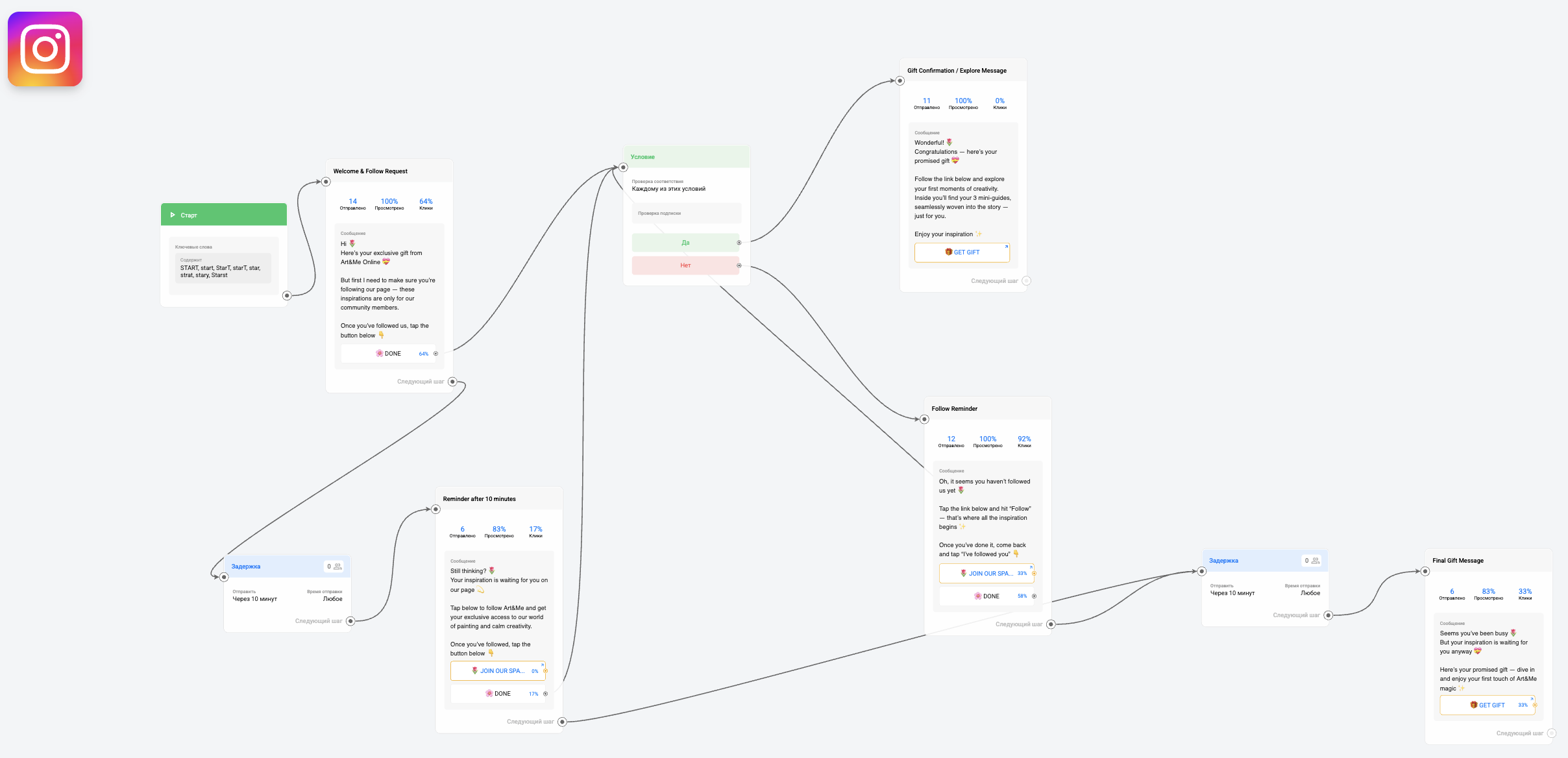
Task: Click the Instagram logo icon
Action: coord(45,49)
